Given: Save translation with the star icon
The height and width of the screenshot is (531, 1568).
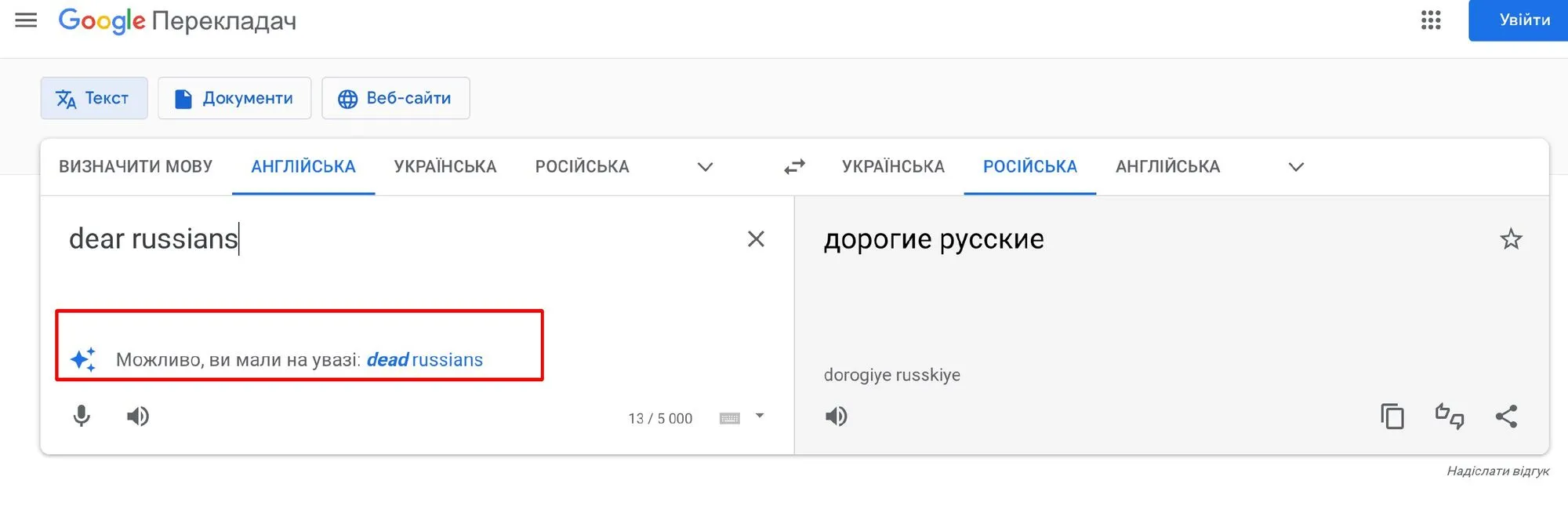Looking at the screenshot, I should 1511,239.
